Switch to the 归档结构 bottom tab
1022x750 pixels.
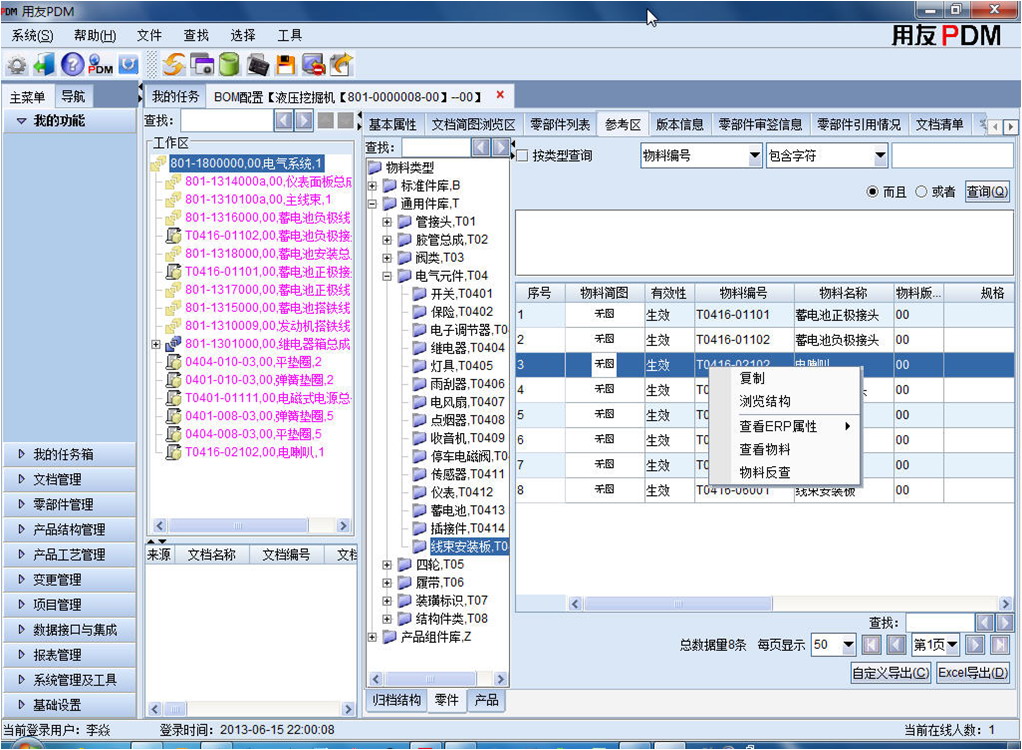[x=397, y=700]
